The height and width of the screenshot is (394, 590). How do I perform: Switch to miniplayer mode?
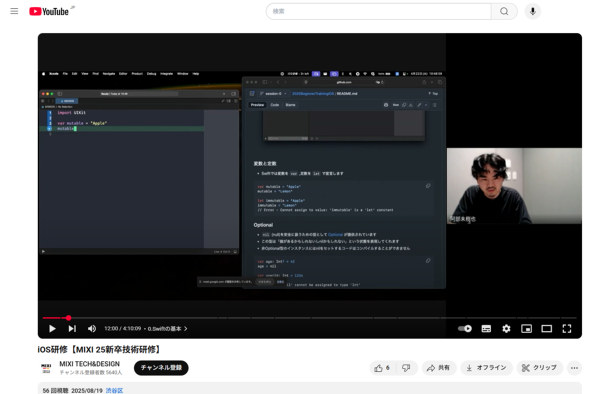[526, 329]
